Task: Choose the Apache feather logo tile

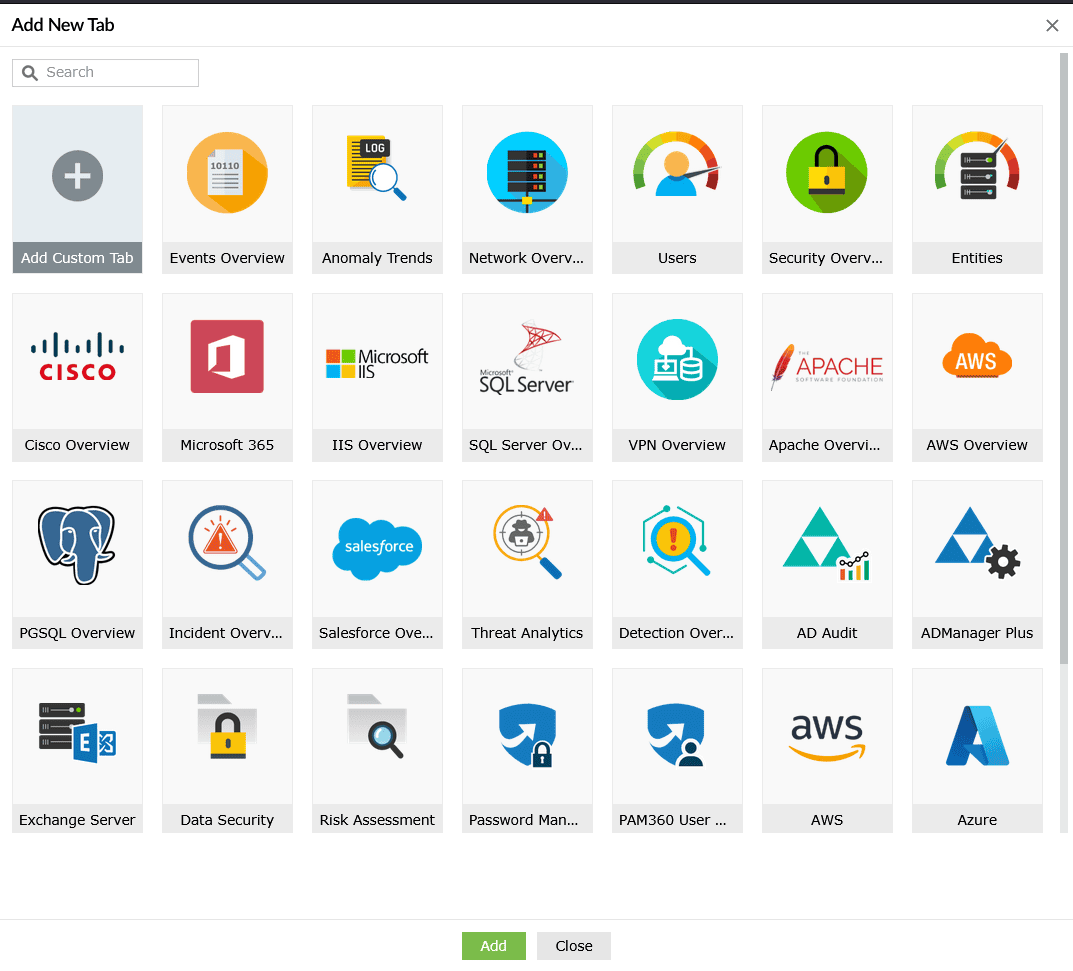Action: [x=827, y=366]
